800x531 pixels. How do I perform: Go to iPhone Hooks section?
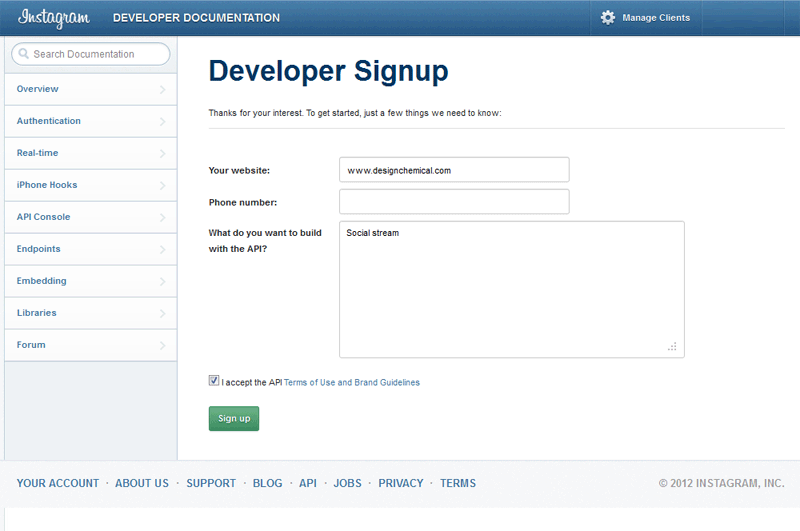47,185
